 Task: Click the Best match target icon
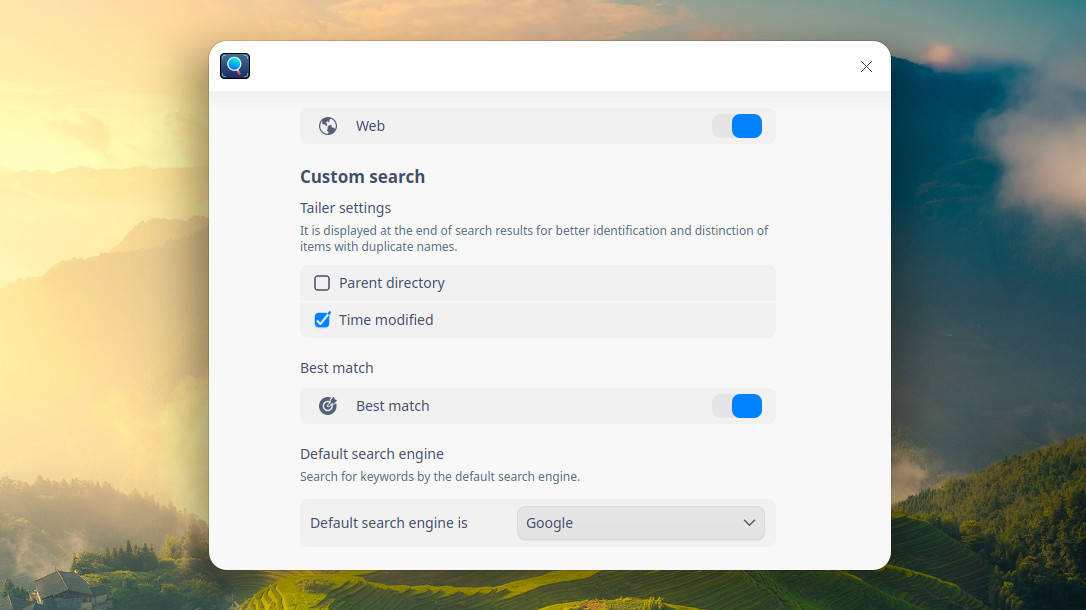pyautogui.click(x=328, y=406)
